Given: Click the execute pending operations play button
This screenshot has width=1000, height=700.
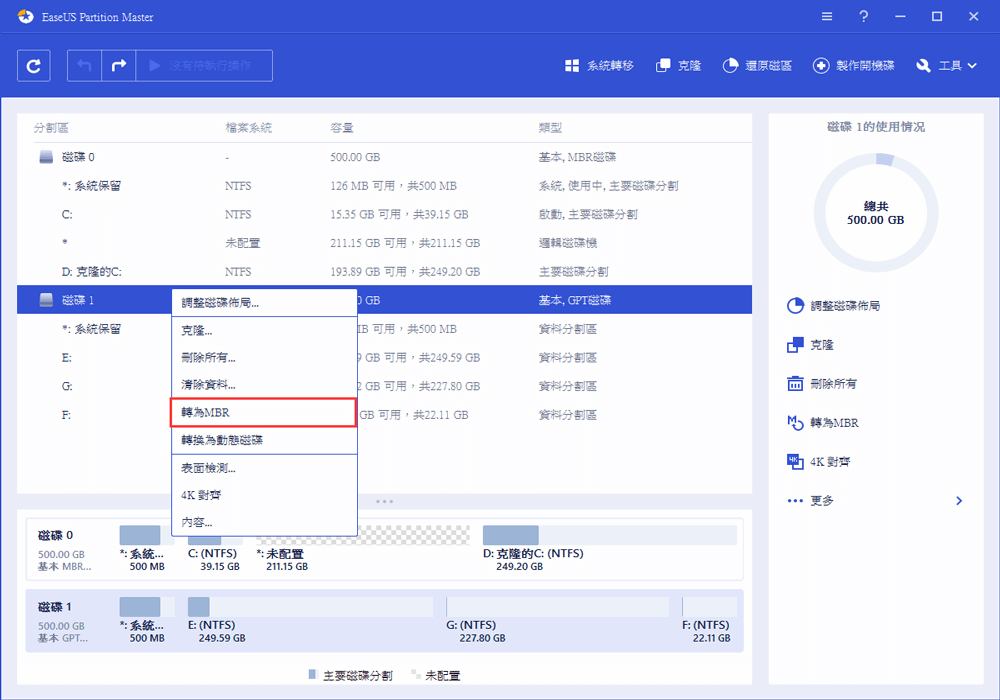Looking at the screenshot, I should [204, 66].
